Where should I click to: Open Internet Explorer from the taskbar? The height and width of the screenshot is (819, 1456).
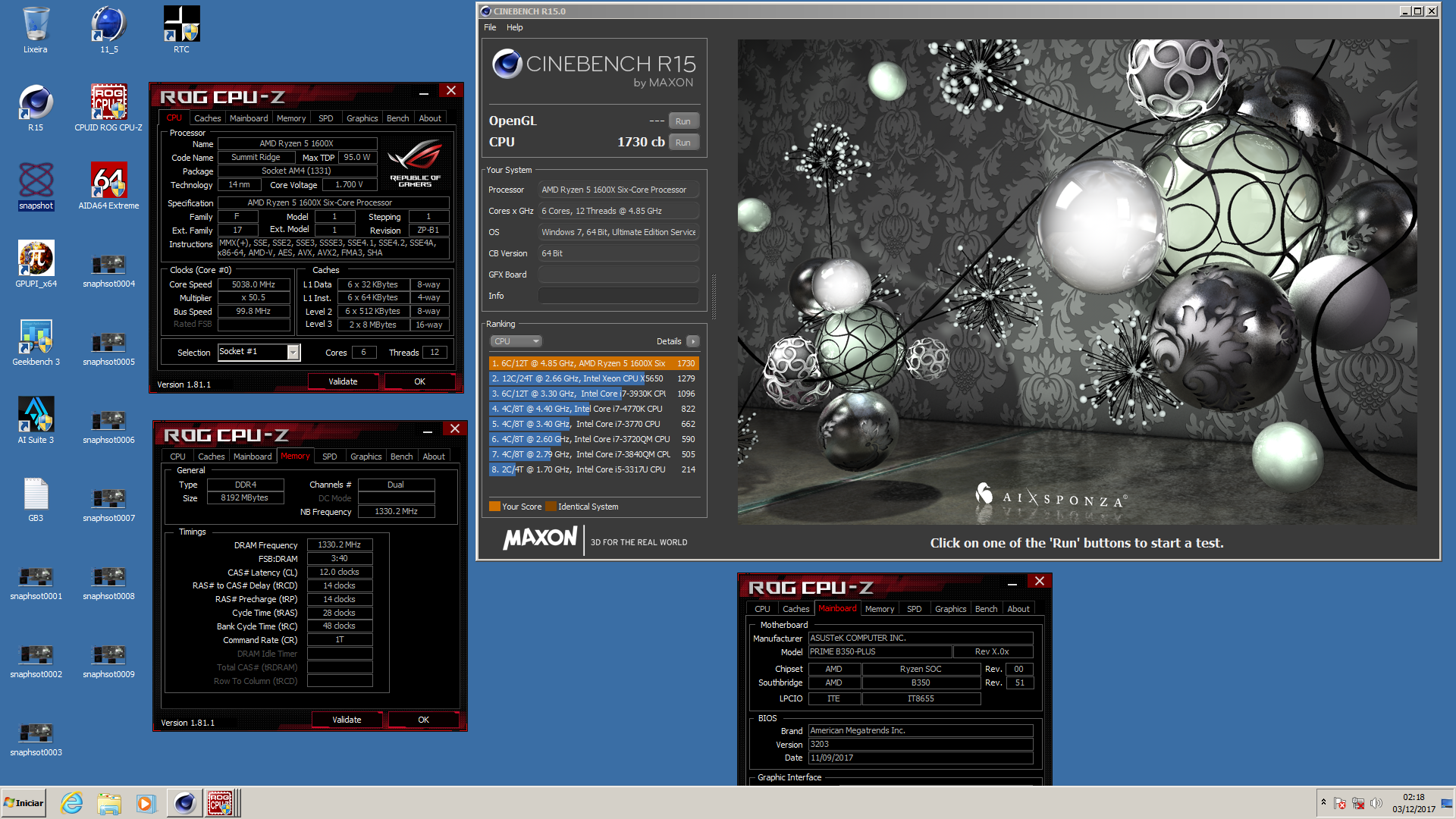click(72, 803)
